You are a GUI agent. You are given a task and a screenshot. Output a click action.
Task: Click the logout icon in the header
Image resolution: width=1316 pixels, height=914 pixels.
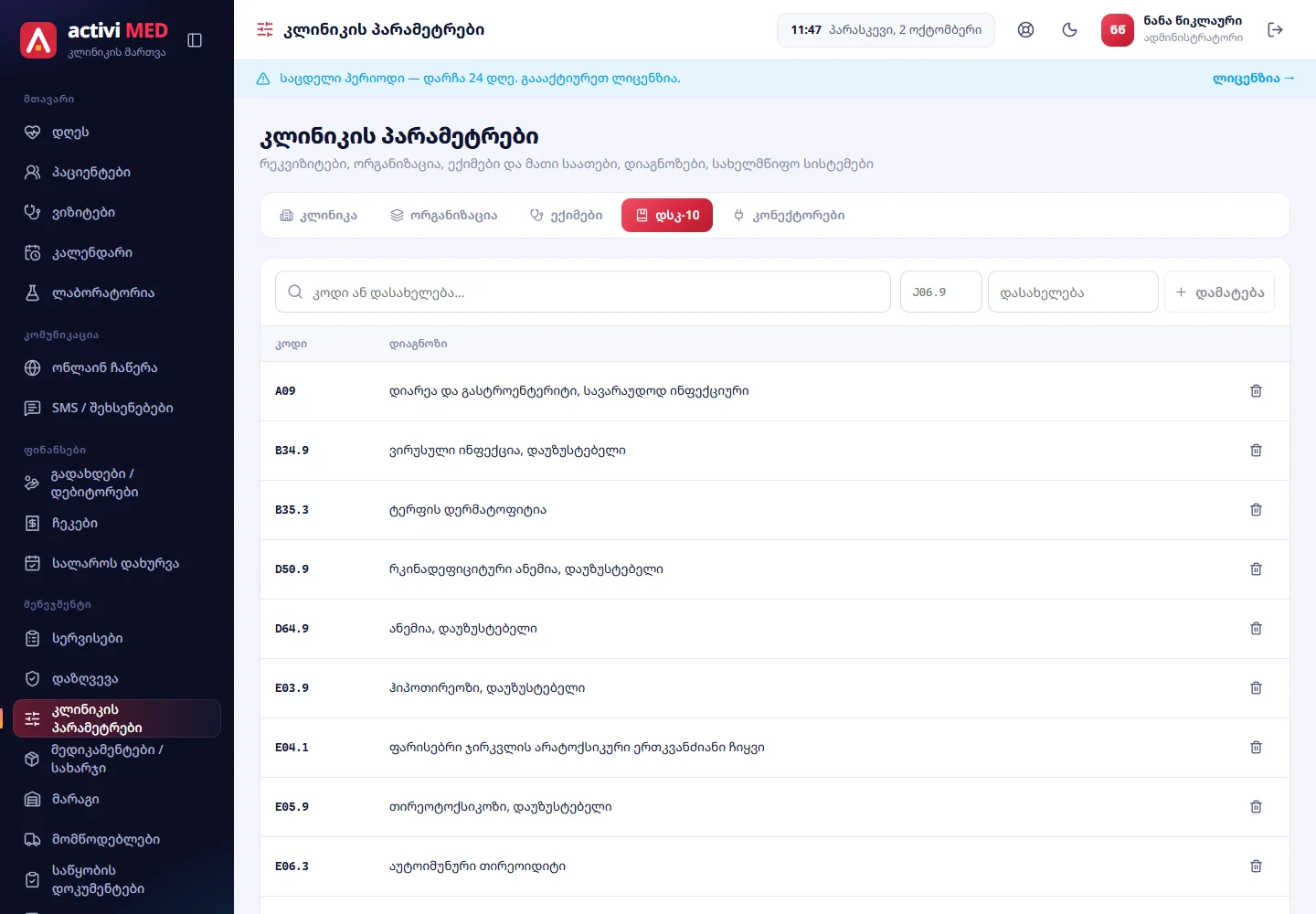point(1276,30)
